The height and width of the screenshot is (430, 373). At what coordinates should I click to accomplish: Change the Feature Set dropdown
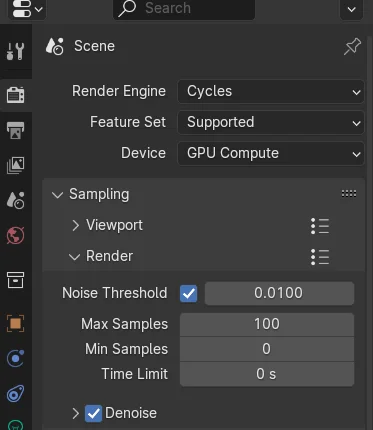[271, 122]
